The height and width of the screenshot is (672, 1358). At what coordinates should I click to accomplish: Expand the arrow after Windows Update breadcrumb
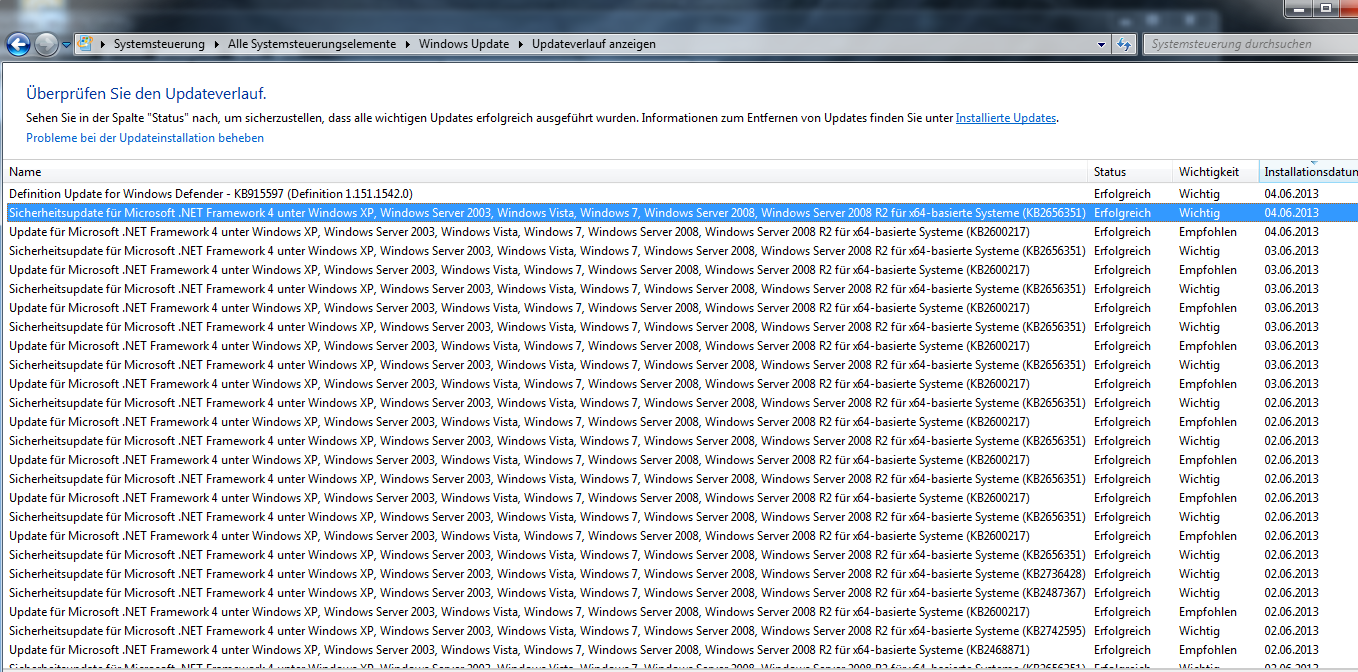[520, 44]
